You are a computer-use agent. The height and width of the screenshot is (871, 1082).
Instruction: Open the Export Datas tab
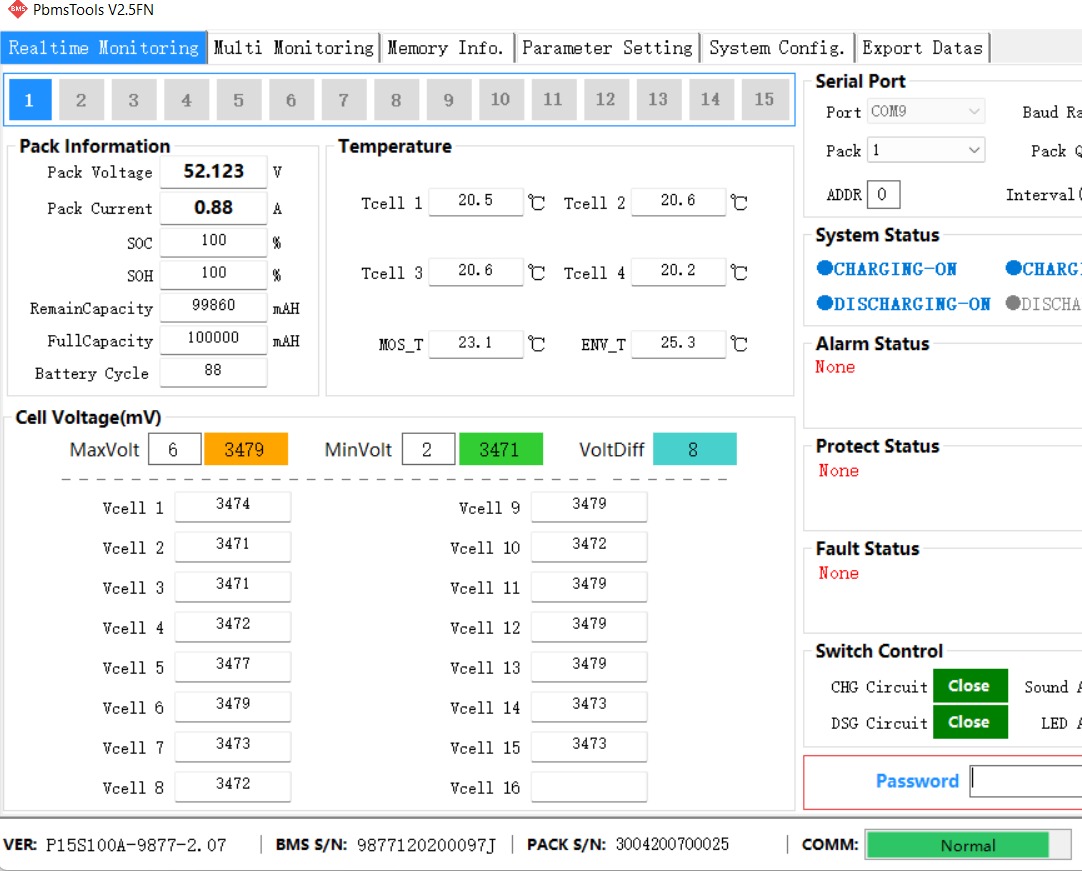pyautogui.click(x=922, y=48)
